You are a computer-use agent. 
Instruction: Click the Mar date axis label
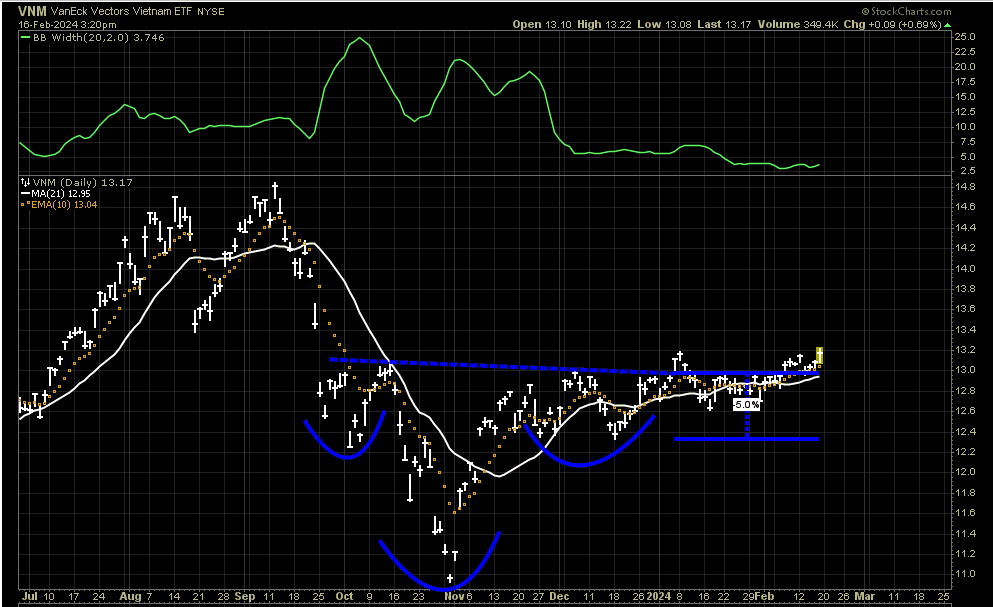[864, 596]
